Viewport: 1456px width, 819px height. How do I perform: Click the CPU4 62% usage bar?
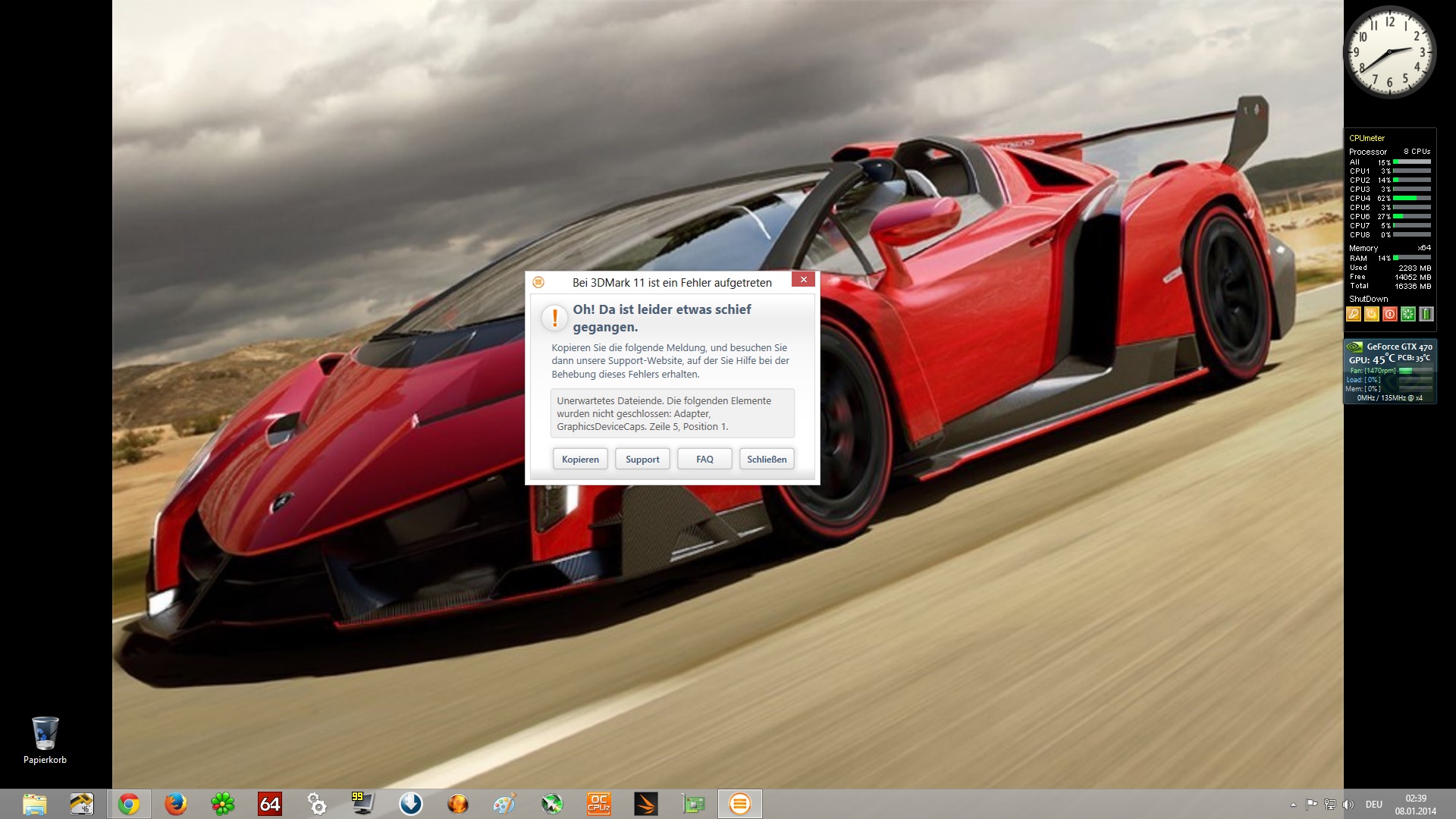point(1412,198)
